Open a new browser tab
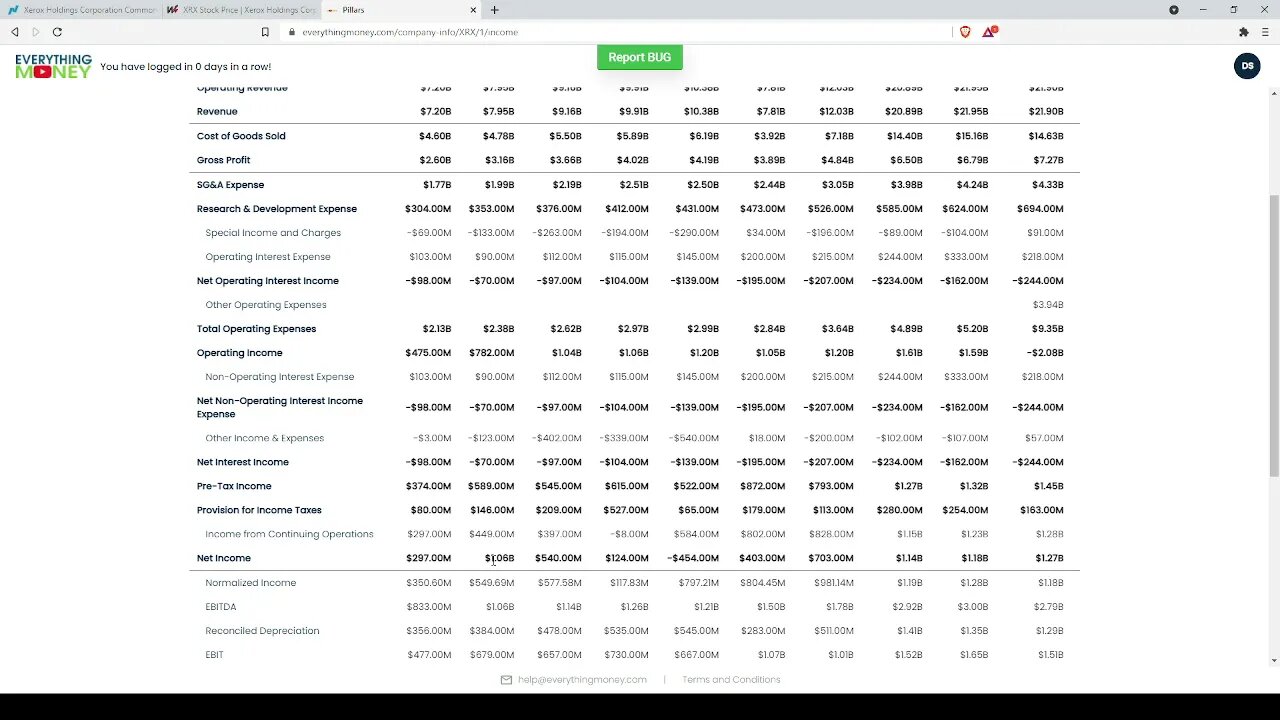 click(x=494, y=10)
